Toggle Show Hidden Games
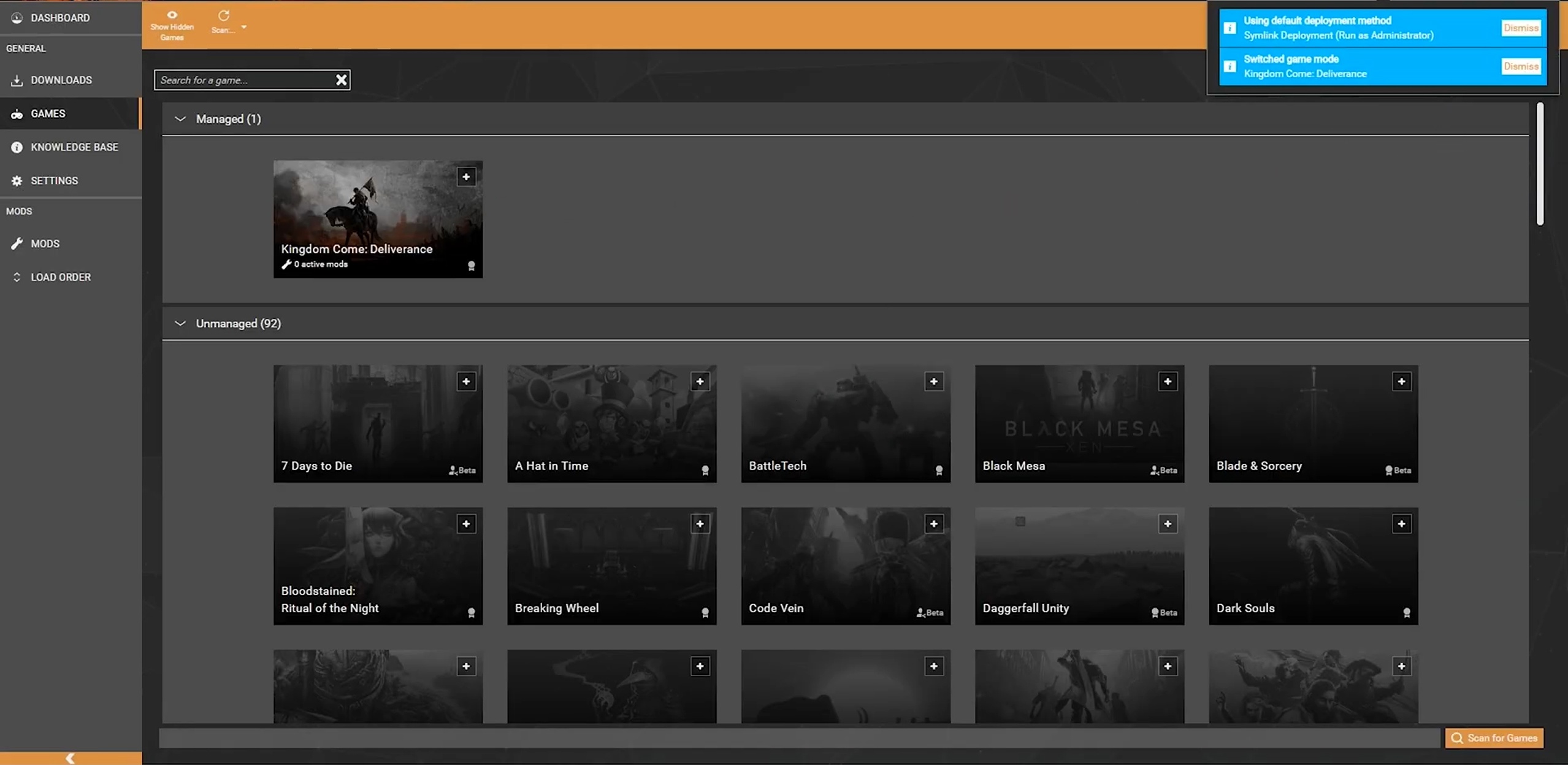This screenshot has height=765, width=1568. (172, 26)
